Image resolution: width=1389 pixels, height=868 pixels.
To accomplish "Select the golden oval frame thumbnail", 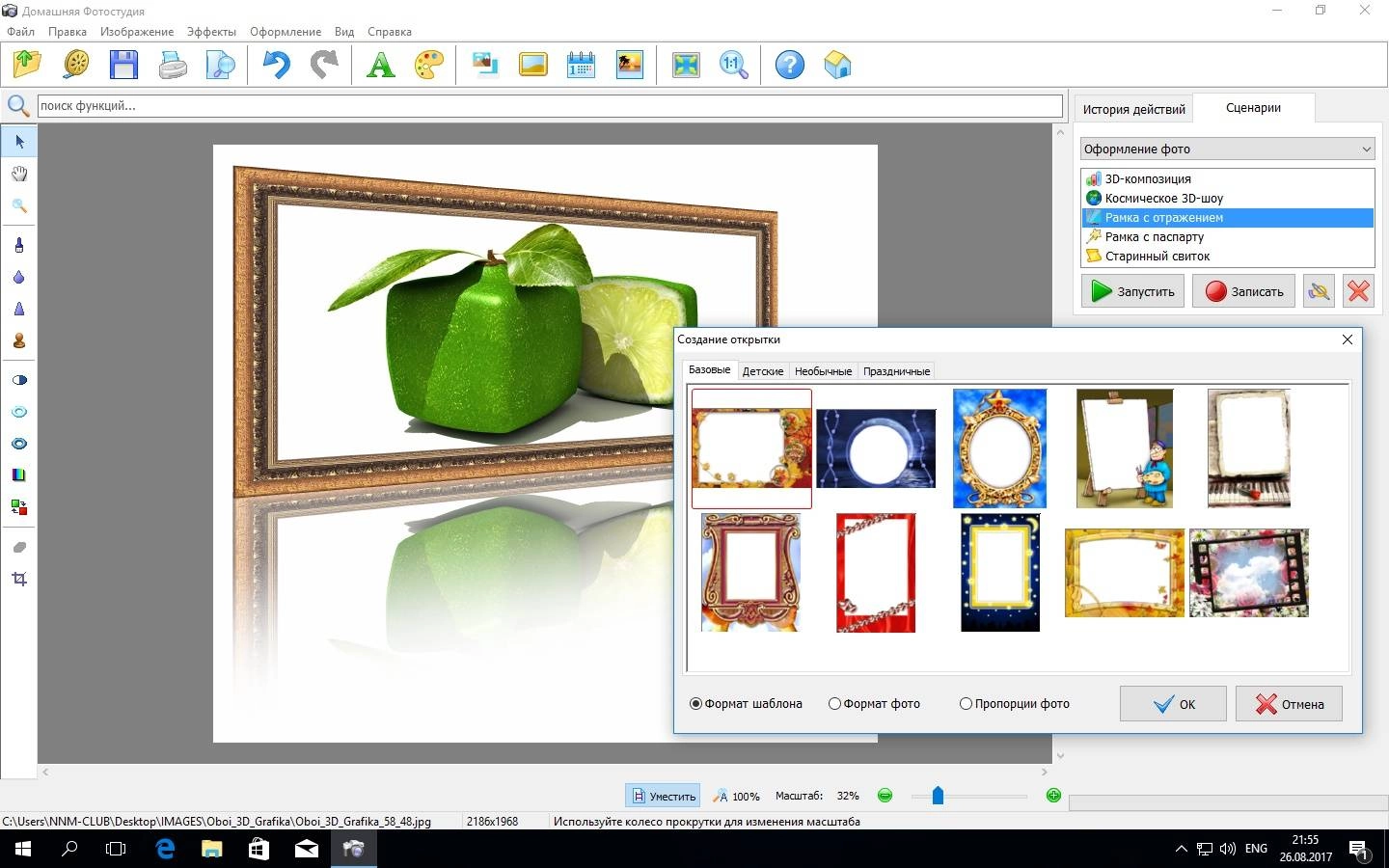I will (x=999, y=448).
